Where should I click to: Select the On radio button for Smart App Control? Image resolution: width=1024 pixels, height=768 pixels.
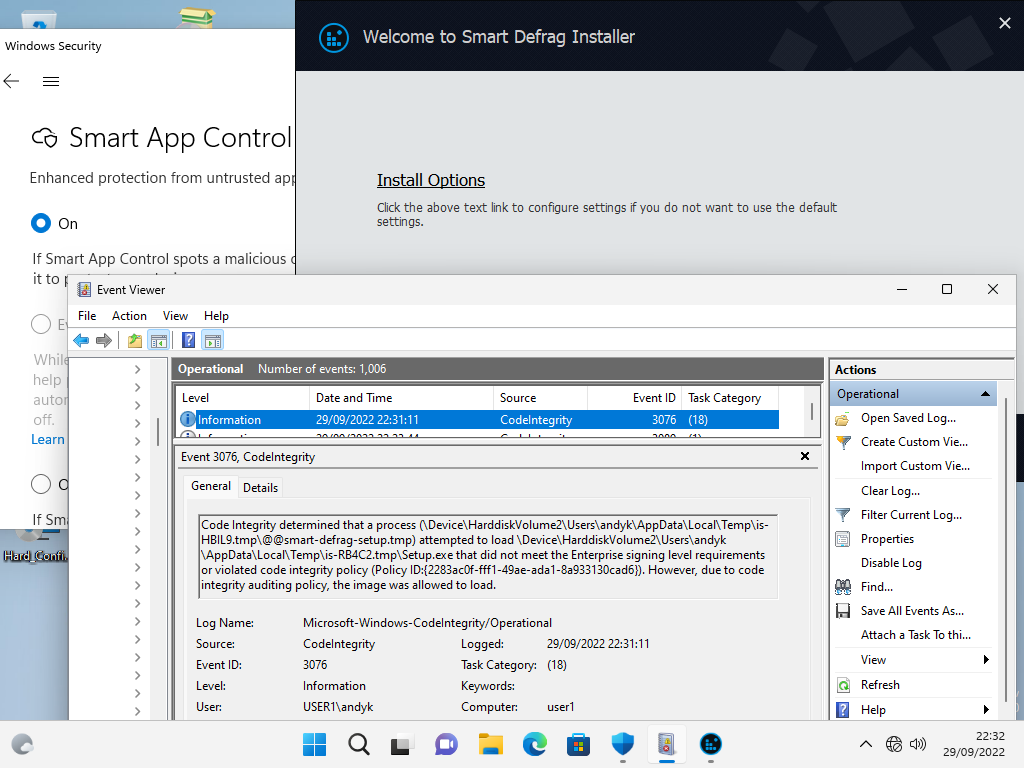(x=41, y=223)
